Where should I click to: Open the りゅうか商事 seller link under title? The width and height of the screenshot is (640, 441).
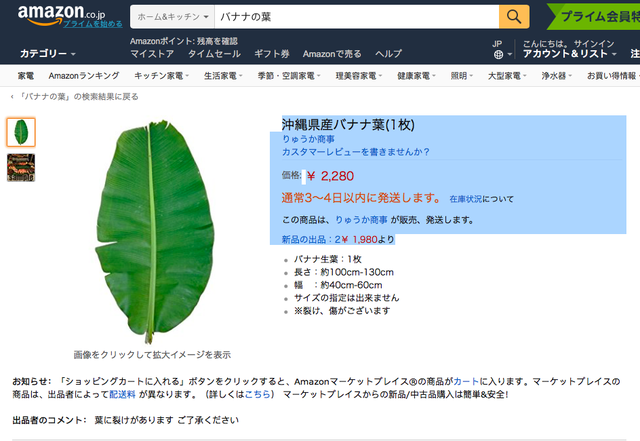pyautogui.click(x=308, y=140)
